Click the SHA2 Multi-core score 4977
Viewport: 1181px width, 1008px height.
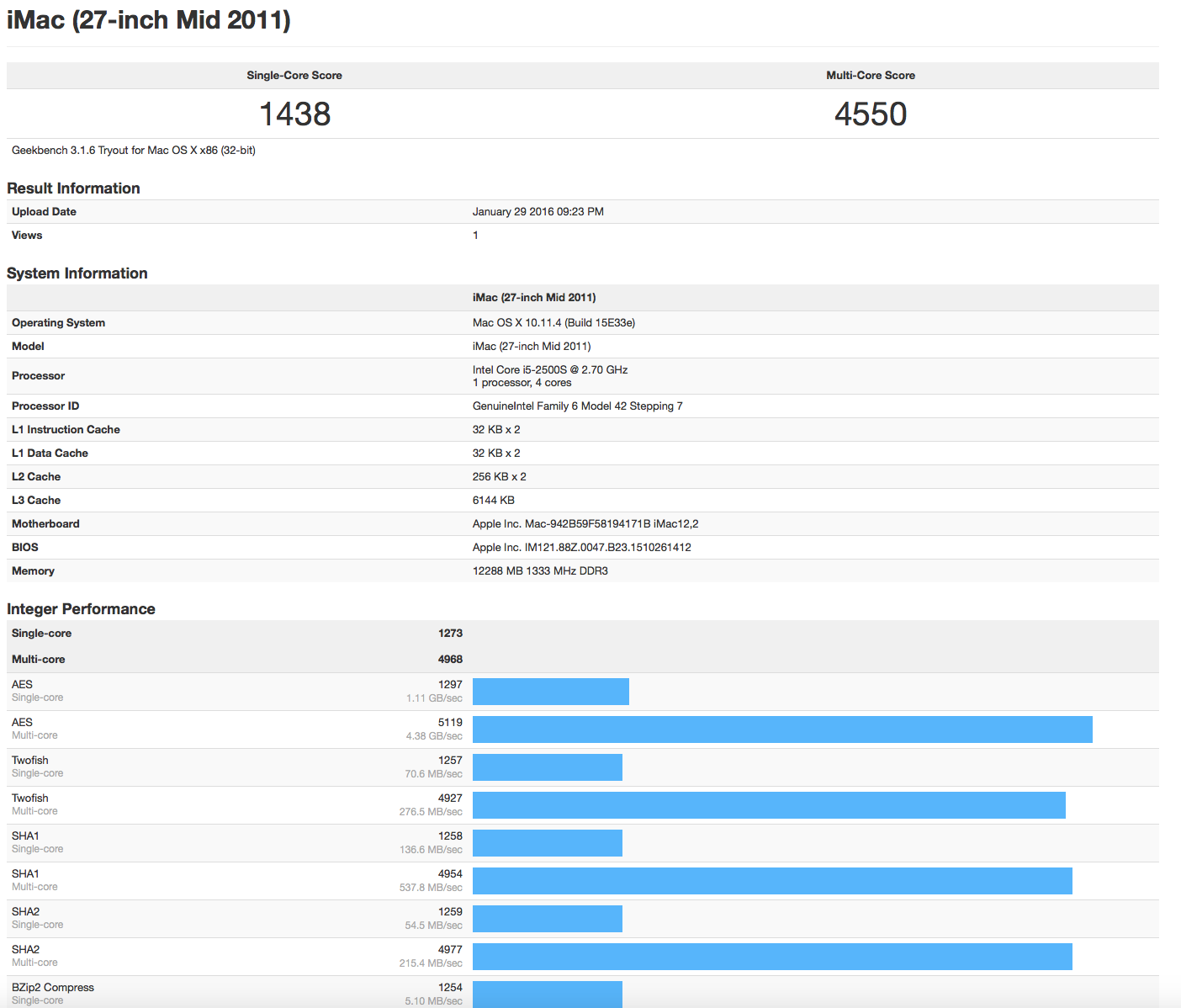click(450, 950)
